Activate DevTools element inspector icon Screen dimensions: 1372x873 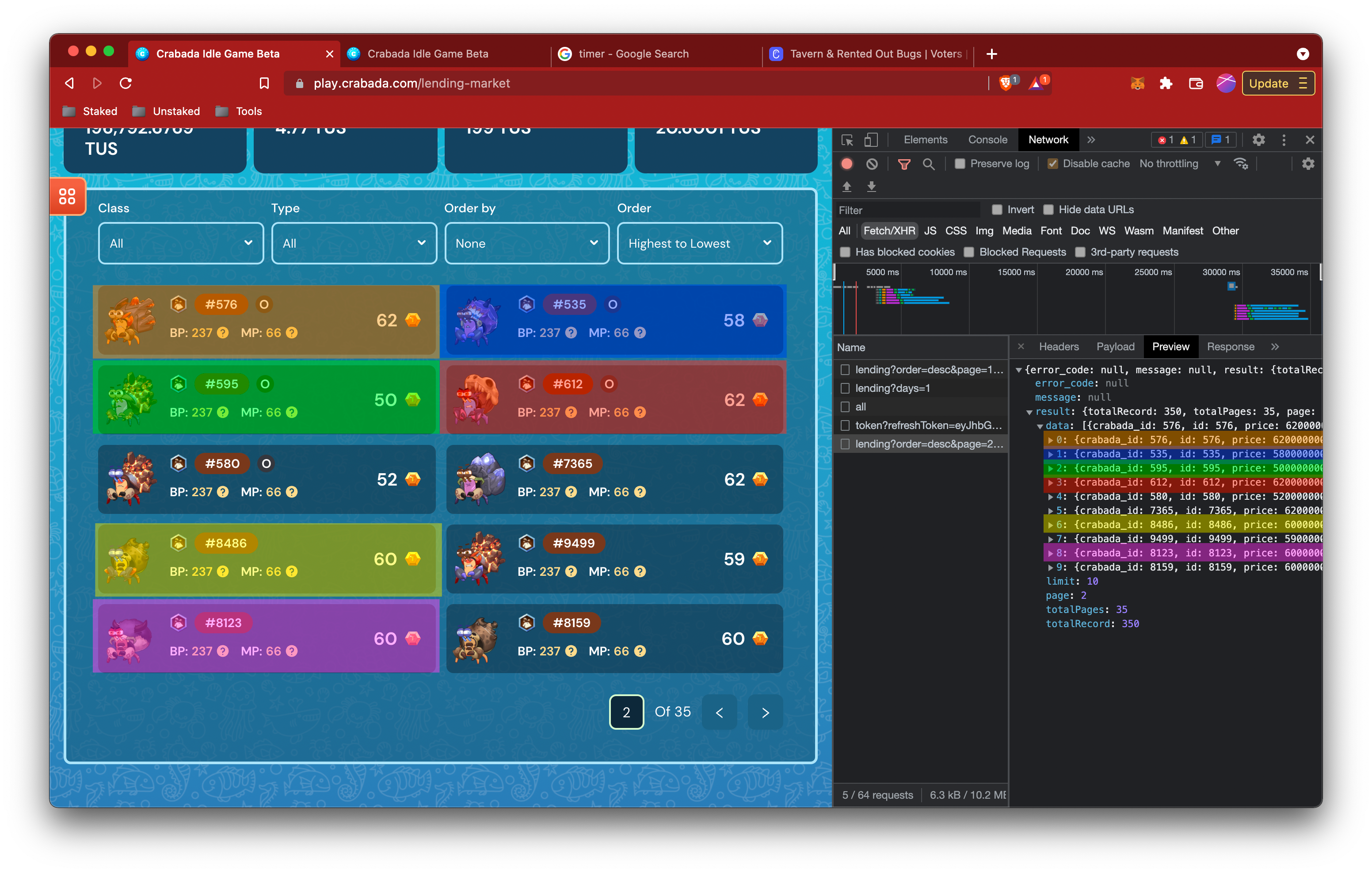(847, 140)
